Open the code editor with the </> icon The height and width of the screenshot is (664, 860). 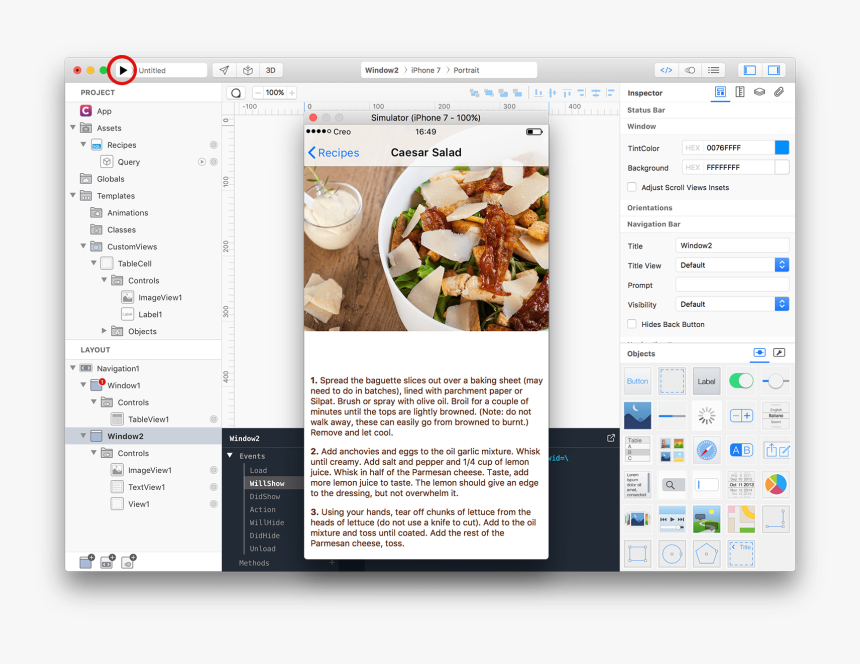(666, 70)
